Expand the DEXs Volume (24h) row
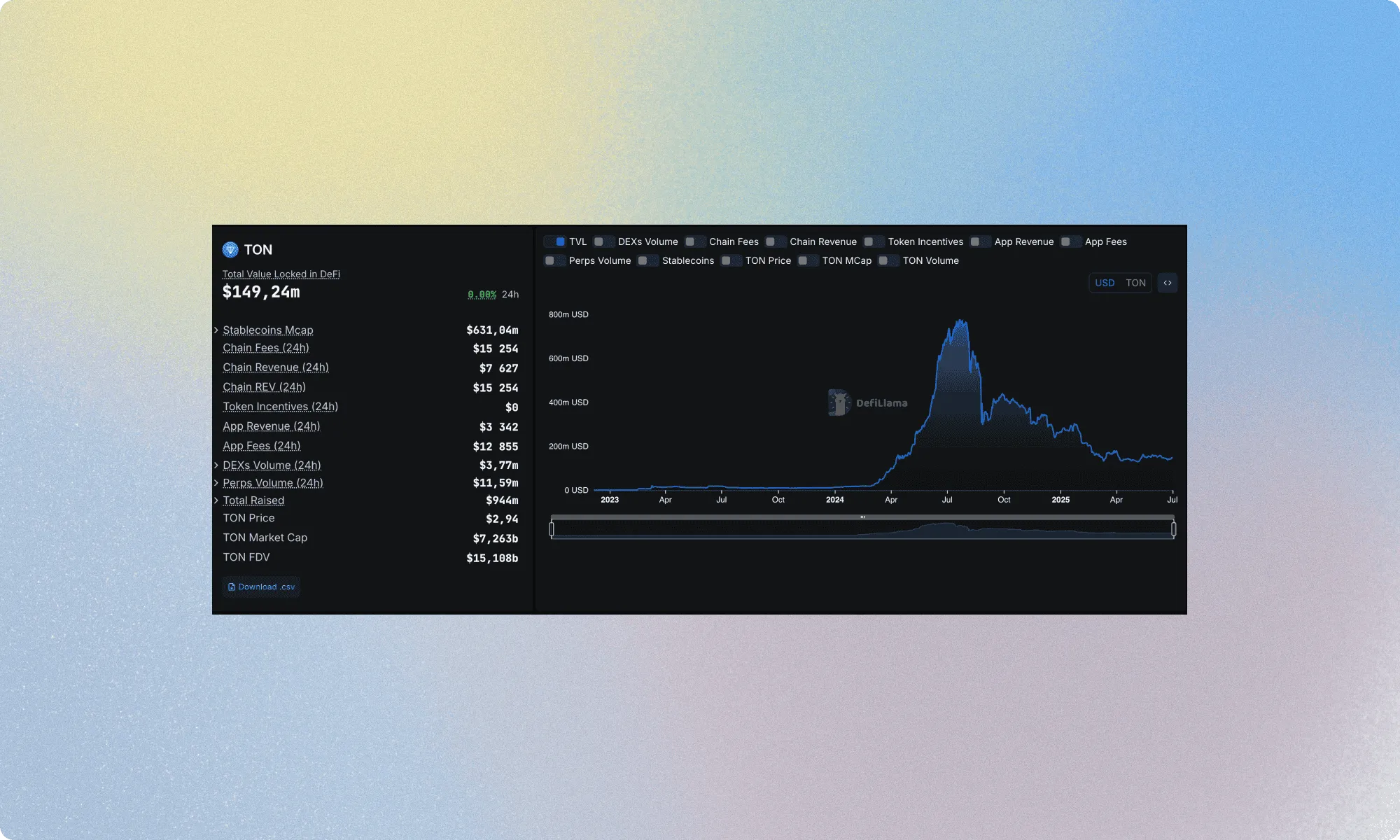The height and width of the screenshot is (840, 1400). (x=216, y=465)
